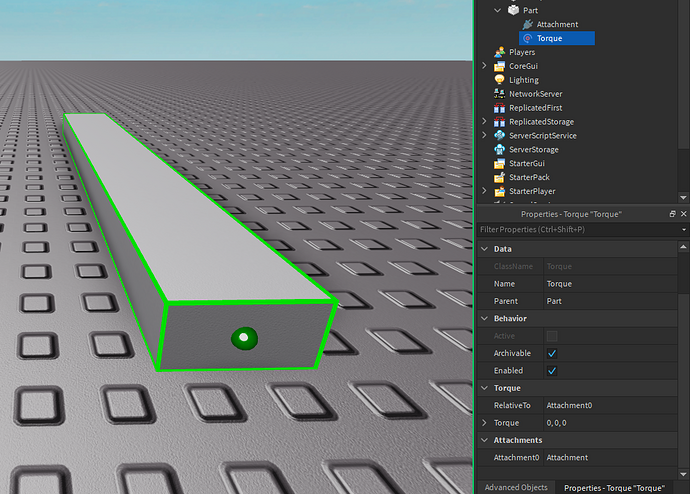This screenshot has height=494, width=690.
Task: Click the Properties - Torque panel title
Action: (571, 214)
